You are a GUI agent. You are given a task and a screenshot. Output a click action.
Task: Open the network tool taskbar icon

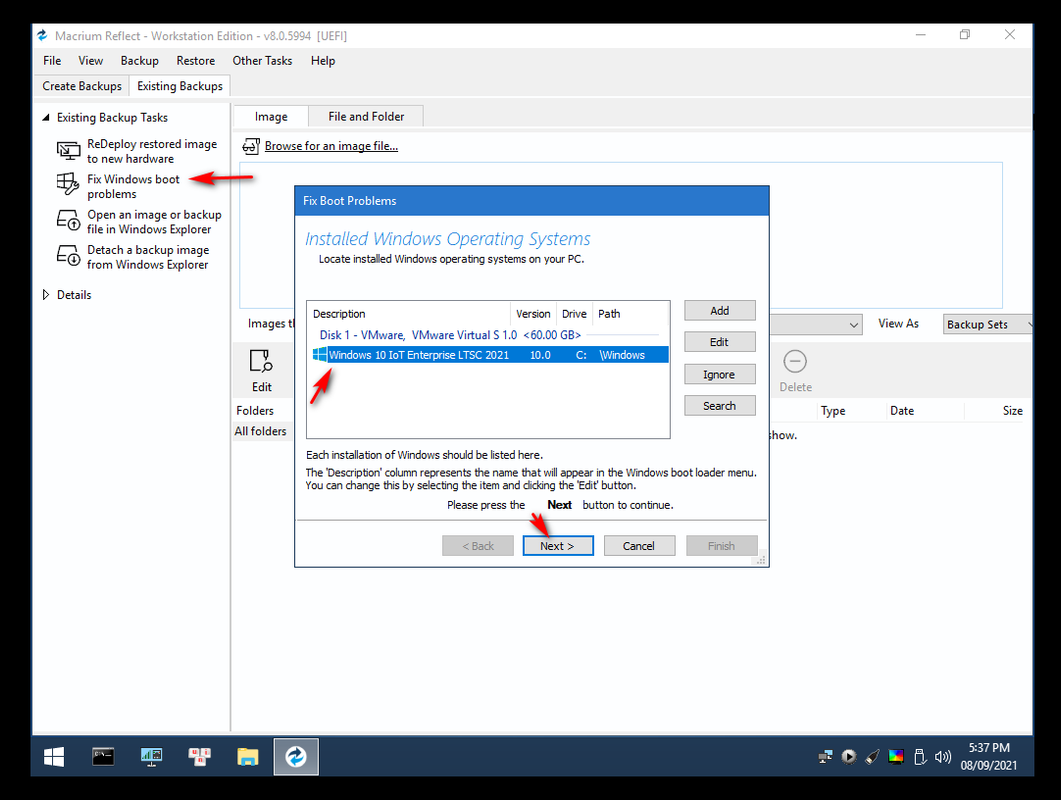(200, 757)
